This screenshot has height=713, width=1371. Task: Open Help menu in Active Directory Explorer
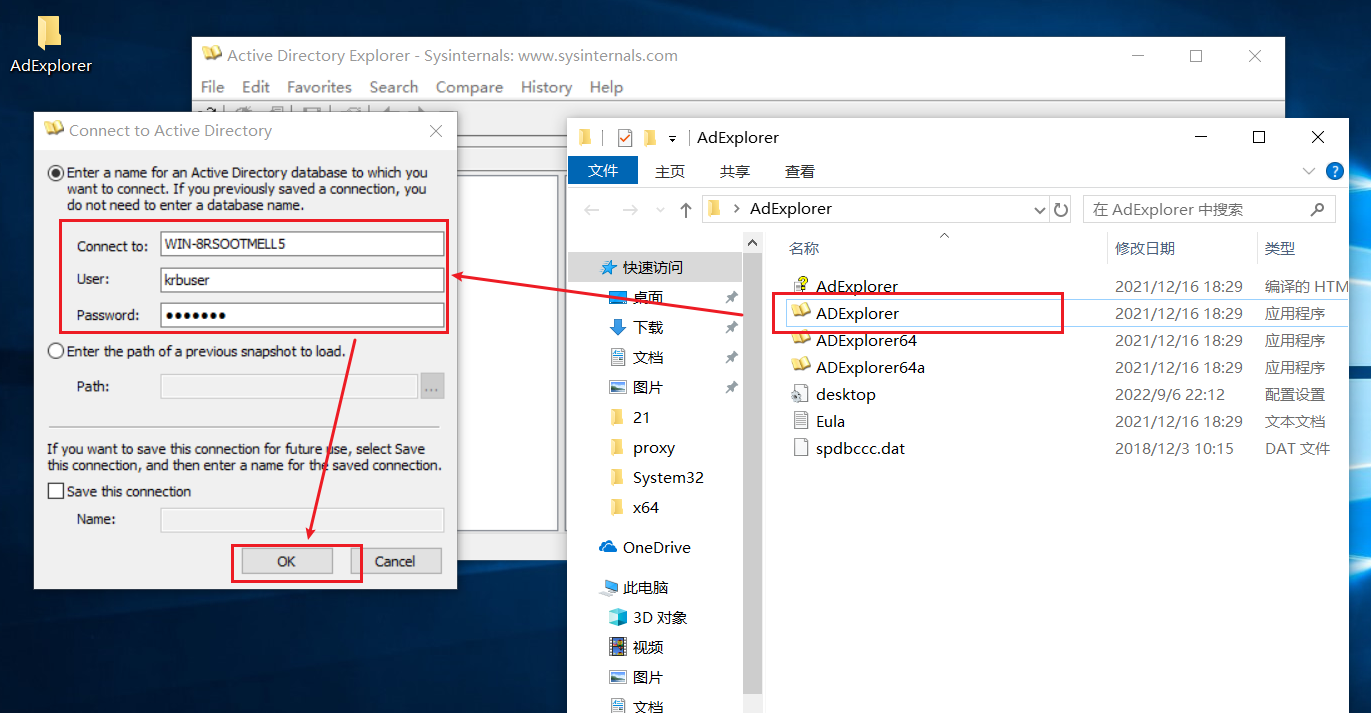coord(606,87)
